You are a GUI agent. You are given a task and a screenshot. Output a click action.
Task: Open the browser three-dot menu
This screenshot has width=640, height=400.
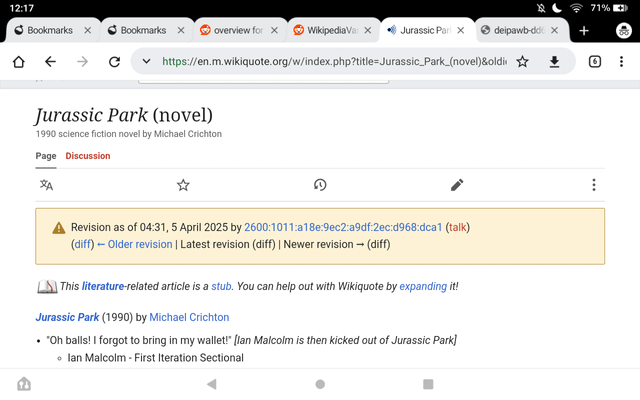[621, 62]
